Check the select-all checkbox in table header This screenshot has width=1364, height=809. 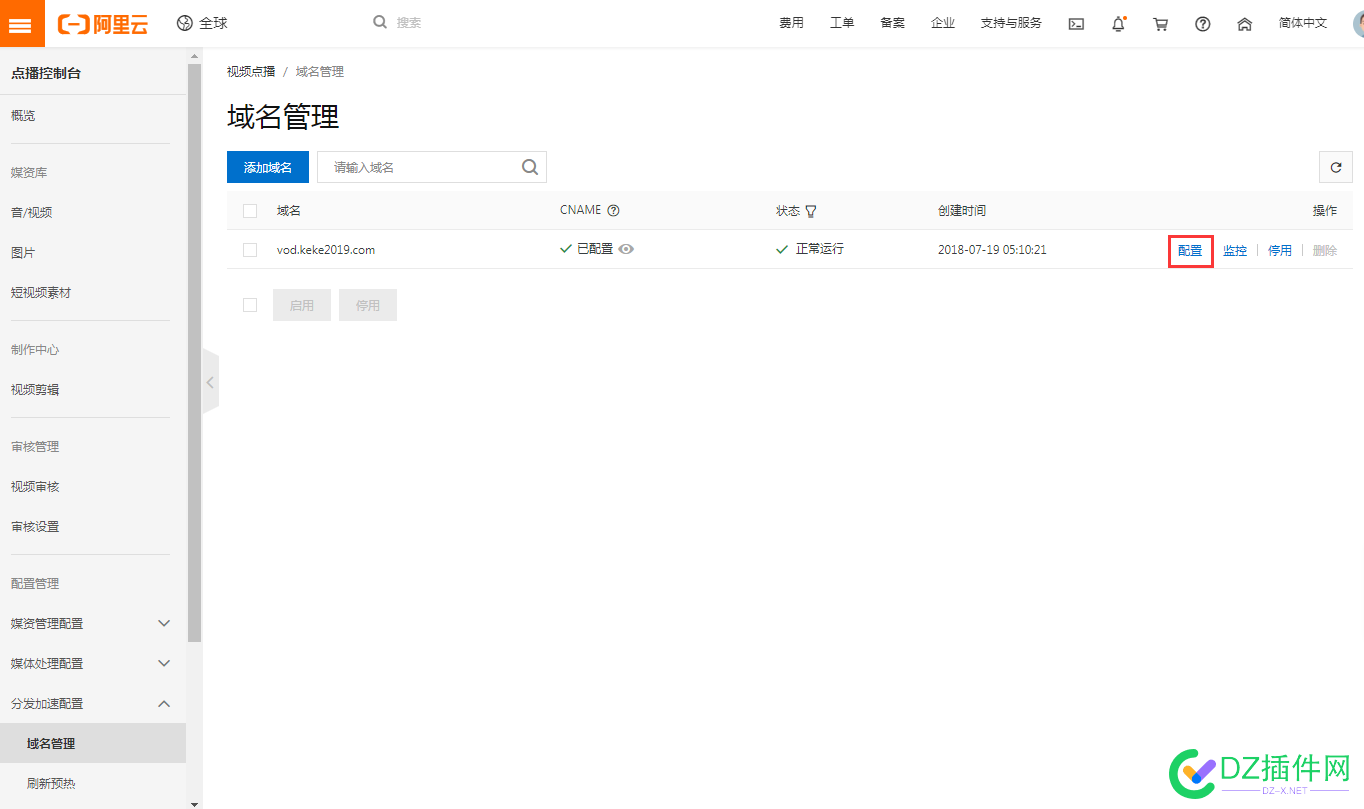(x=250, y=210)
